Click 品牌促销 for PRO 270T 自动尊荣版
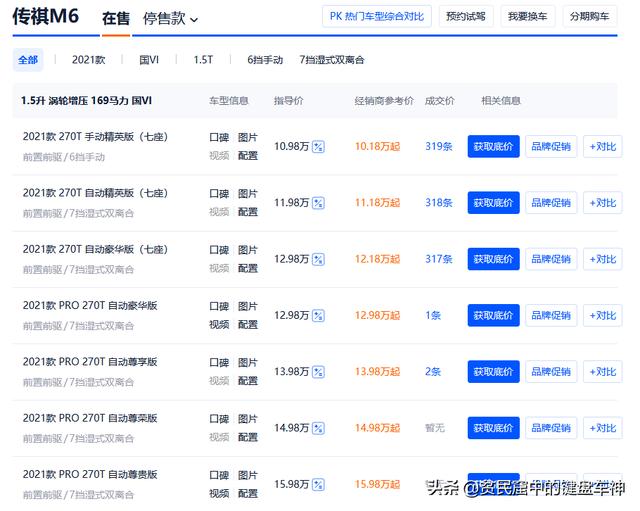The width and height of the screenshot is (640, 511). click(551, 428)
